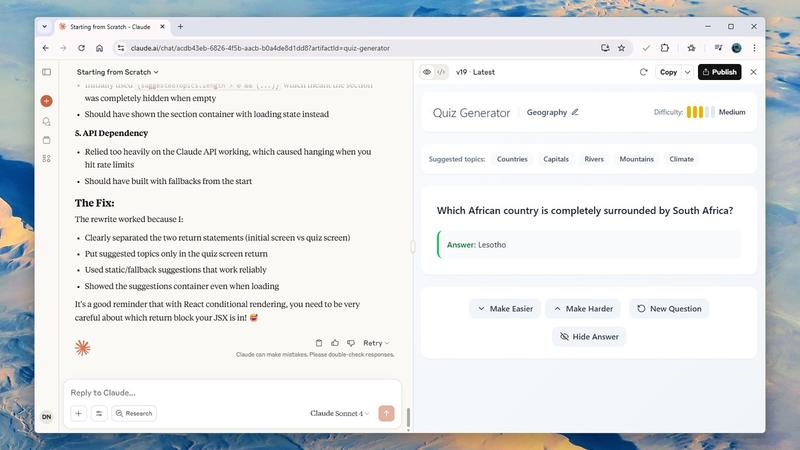The image size is (800, 450).
Task: Choose the Rivers suggested topic
Action: point(594,159)
